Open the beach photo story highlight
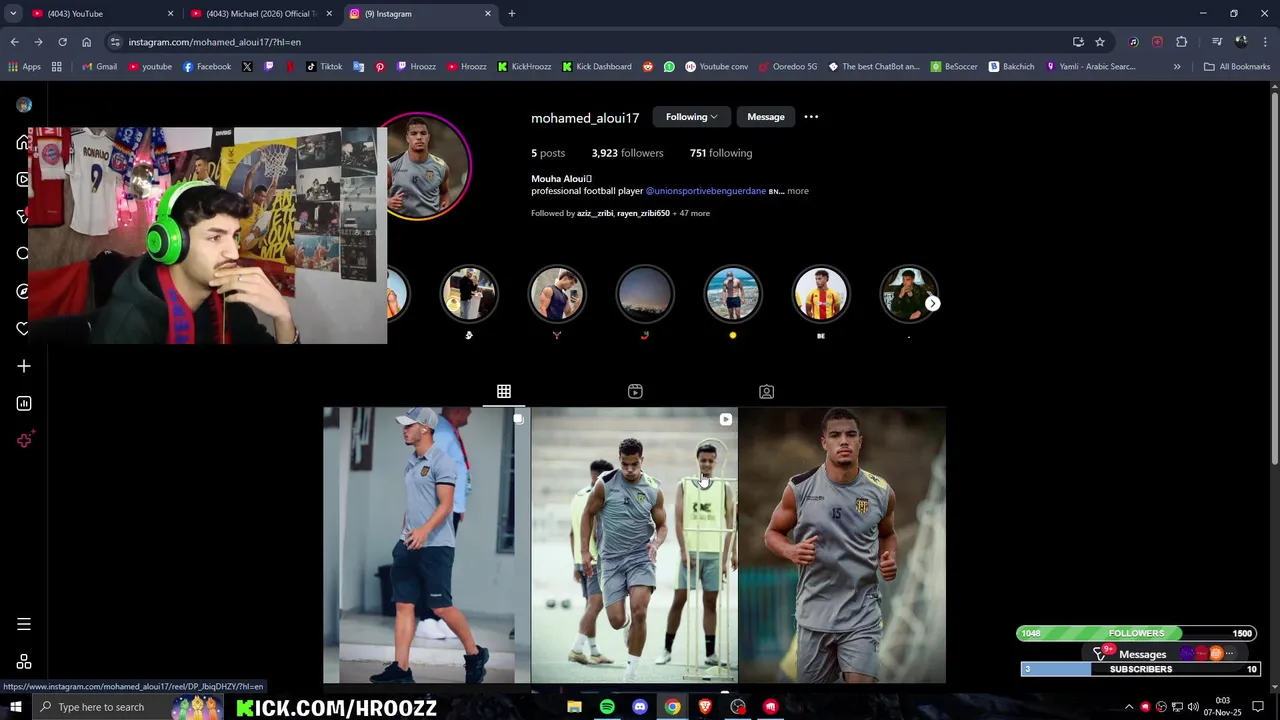 [733, 294]
